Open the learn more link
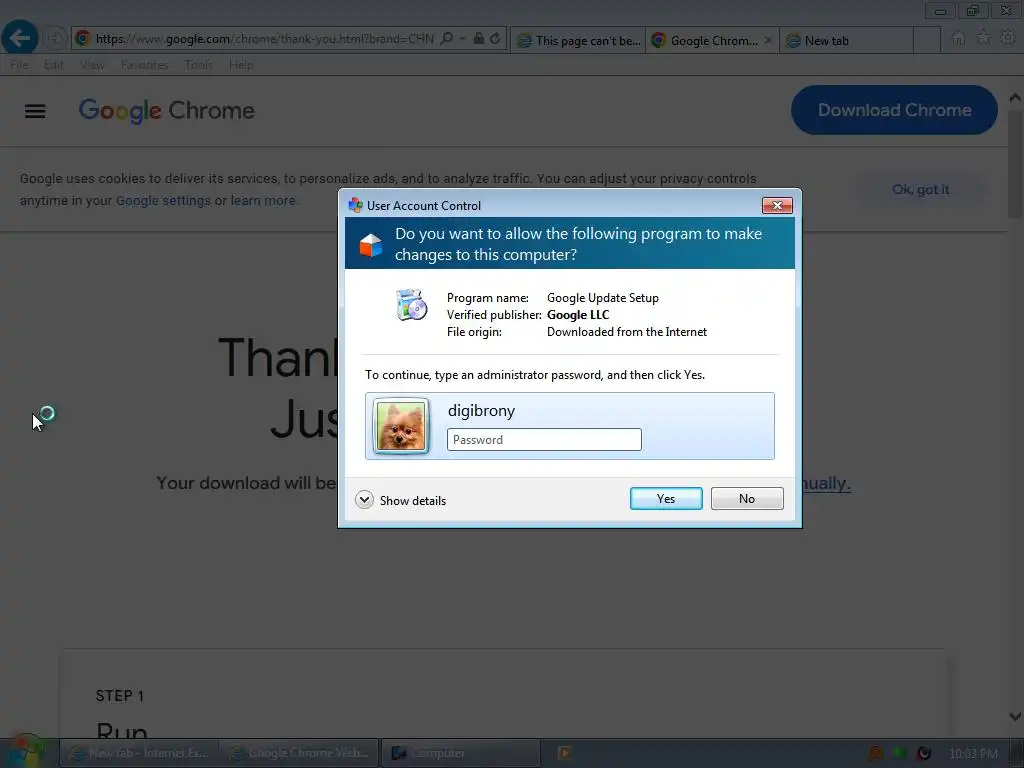 point(263,200)
